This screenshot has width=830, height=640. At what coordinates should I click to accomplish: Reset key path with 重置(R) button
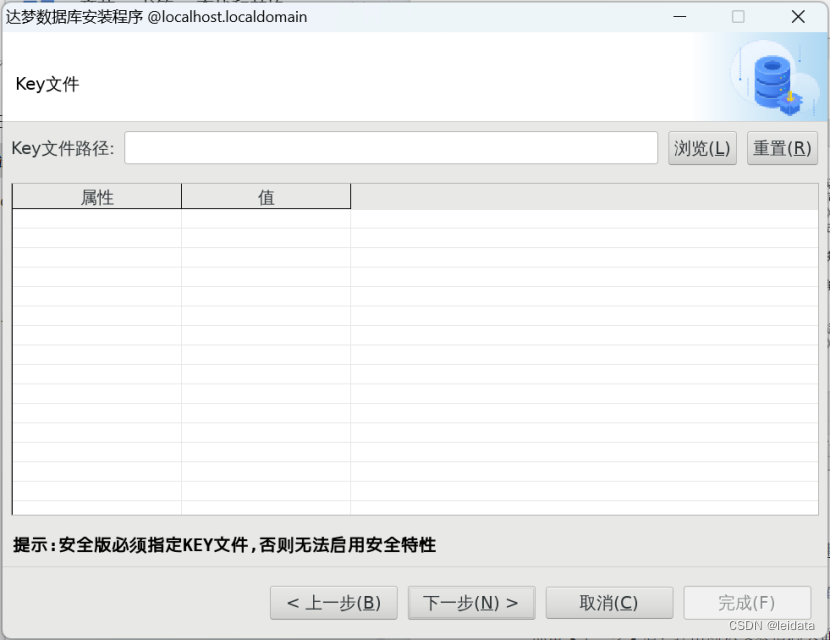[782, 148]
